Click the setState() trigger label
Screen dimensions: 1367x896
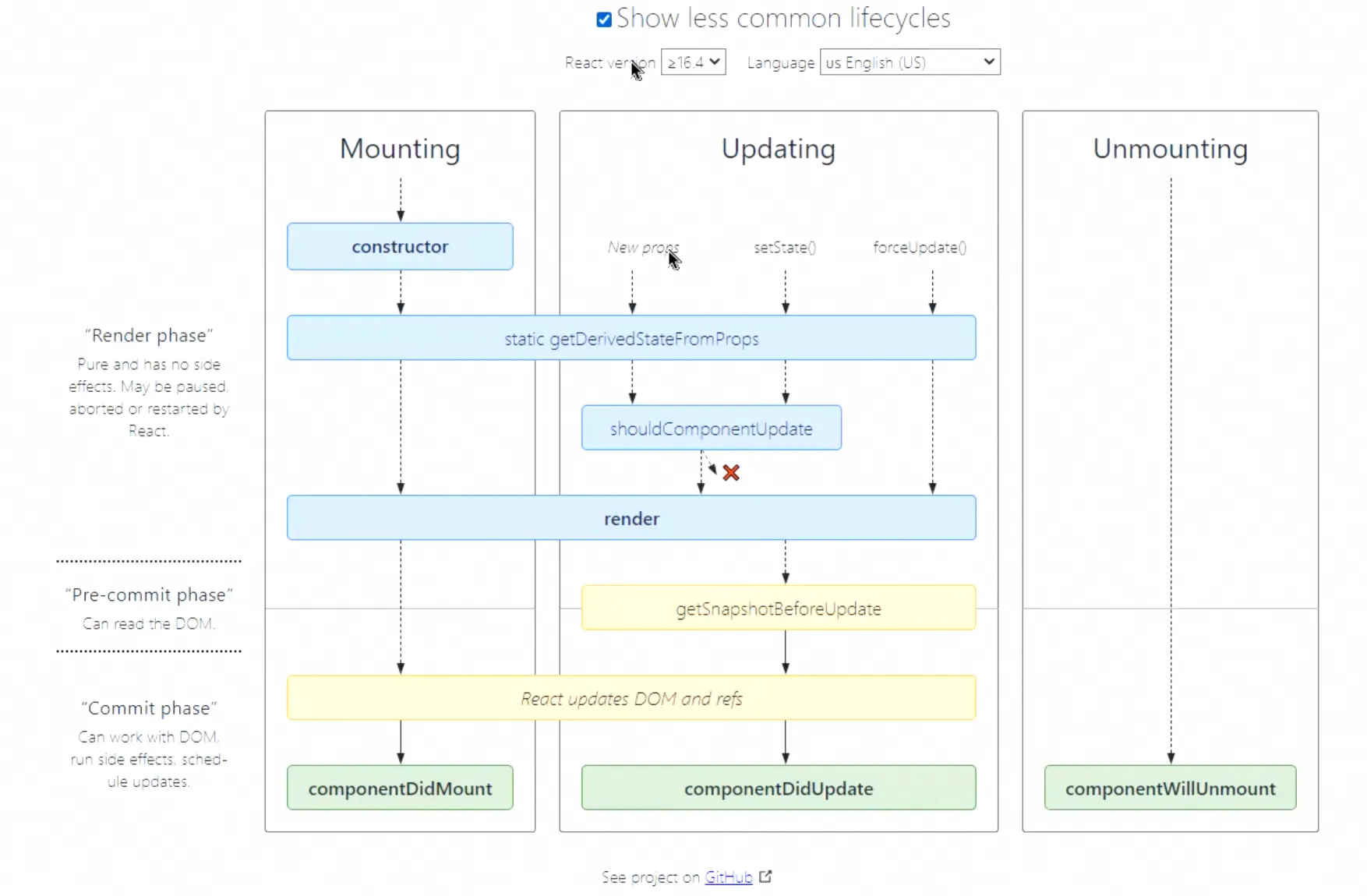(x=785, y=248)
